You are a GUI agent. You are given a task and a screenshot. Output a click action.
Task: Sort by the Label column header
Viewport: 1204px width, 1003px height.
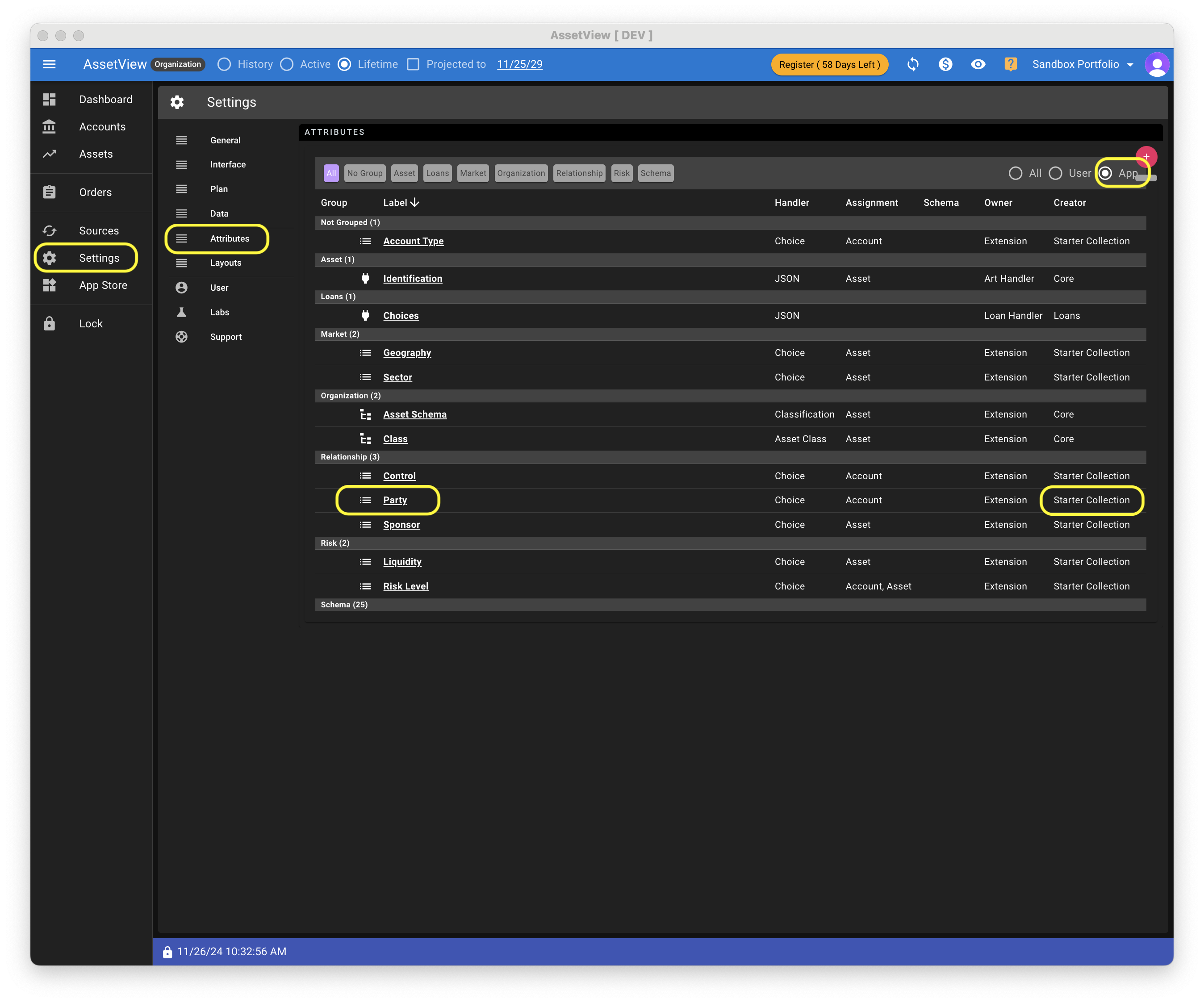tap(401, 202)
